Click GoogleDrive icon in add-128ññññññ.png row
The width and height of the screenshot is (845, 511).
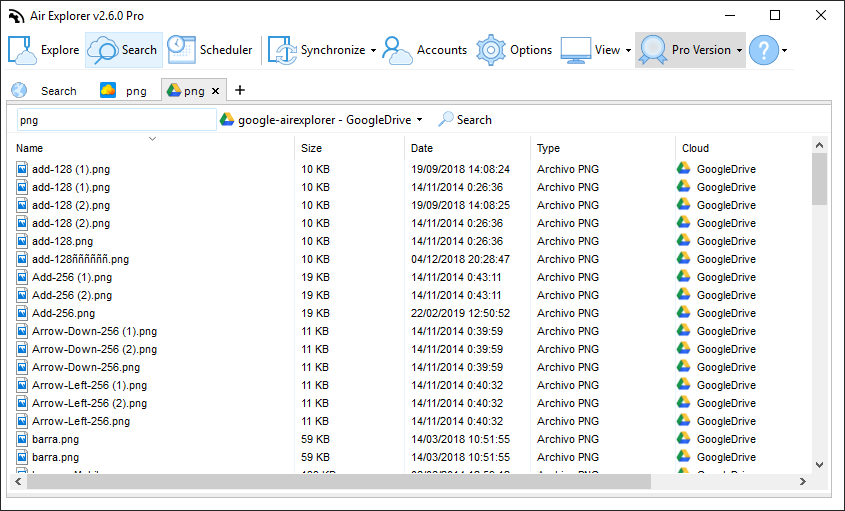684,259
